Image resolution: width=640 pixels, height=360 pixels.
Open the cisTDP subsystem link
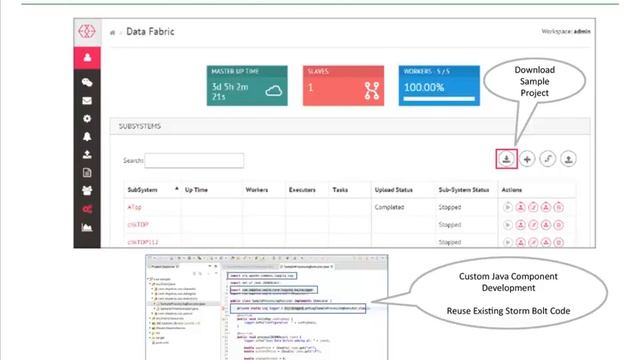(138, 225)
